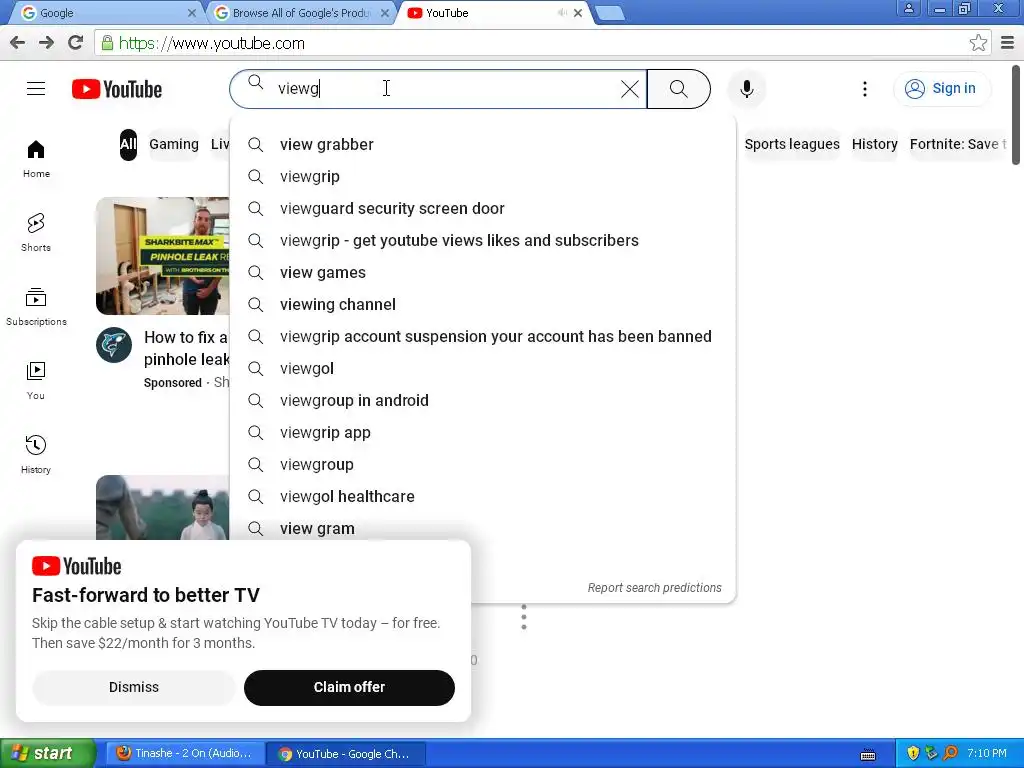
Task: Open the video three-dot options below suggestions
Action: coord(524,616)
